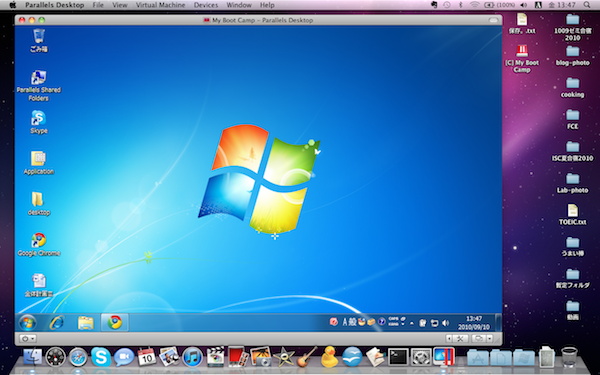Click the Parallels full screen mode button
600x375 pixels.
(461, 339)
